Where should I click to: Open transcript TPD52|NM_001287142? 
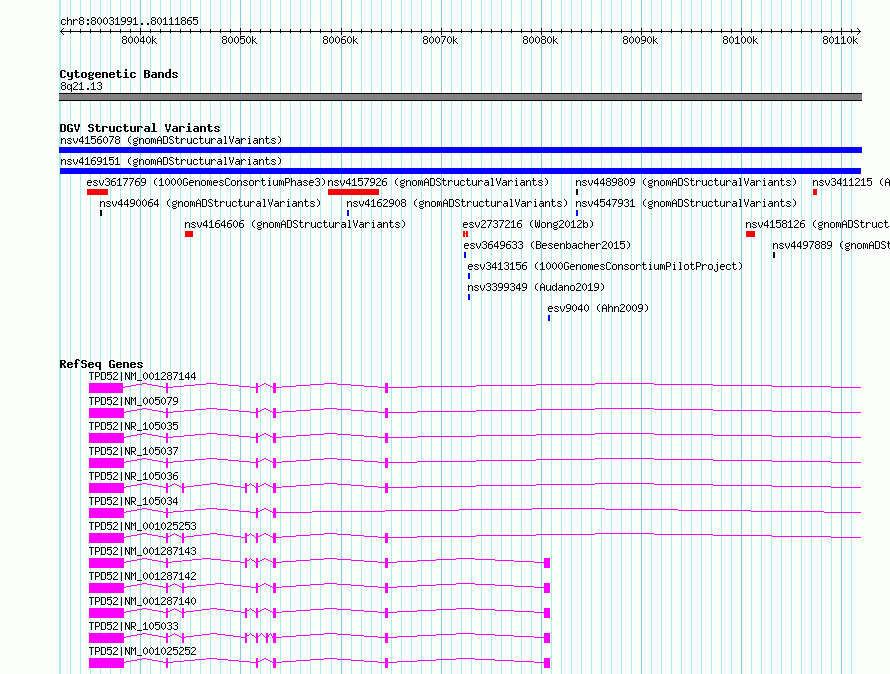(142, 576)
